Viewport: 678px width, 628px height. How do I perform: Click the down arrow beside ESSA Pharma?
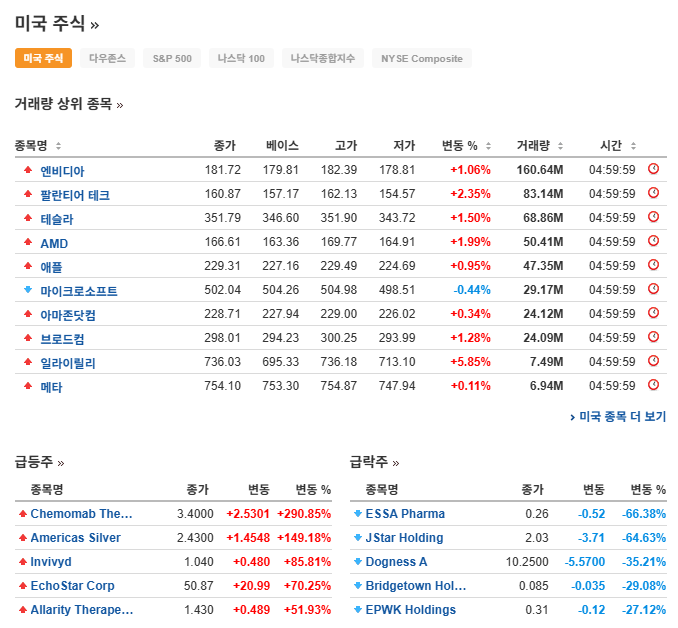(358, 514)
